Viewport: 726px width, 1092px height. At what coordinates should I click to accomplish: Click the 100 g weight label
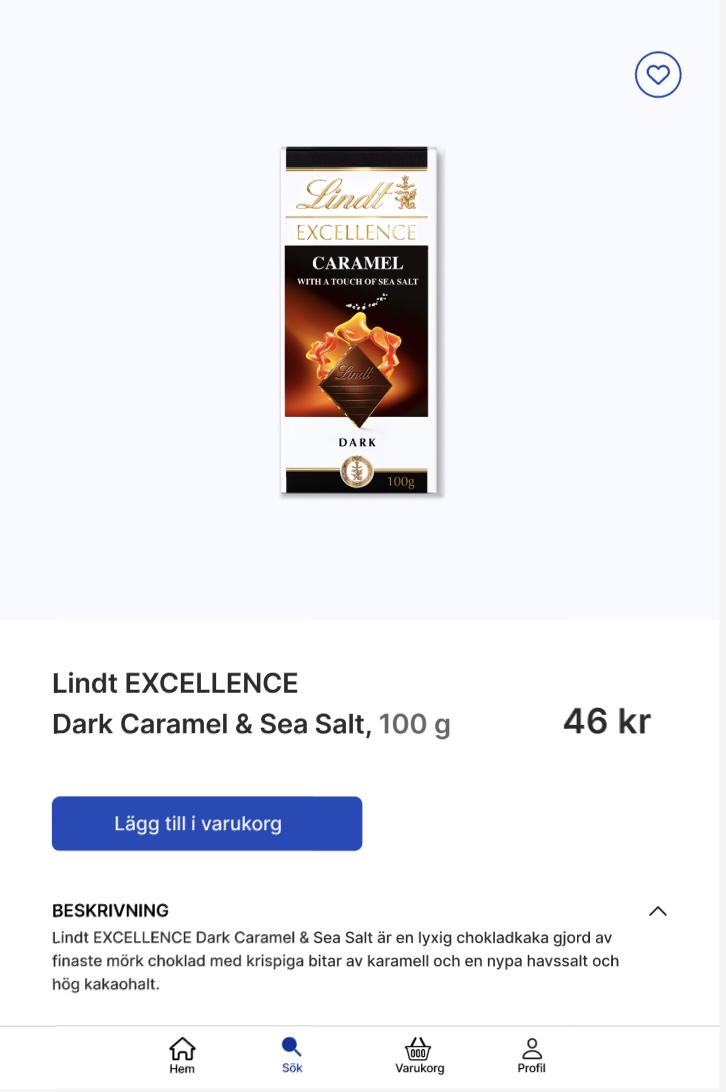coord(415,724)
